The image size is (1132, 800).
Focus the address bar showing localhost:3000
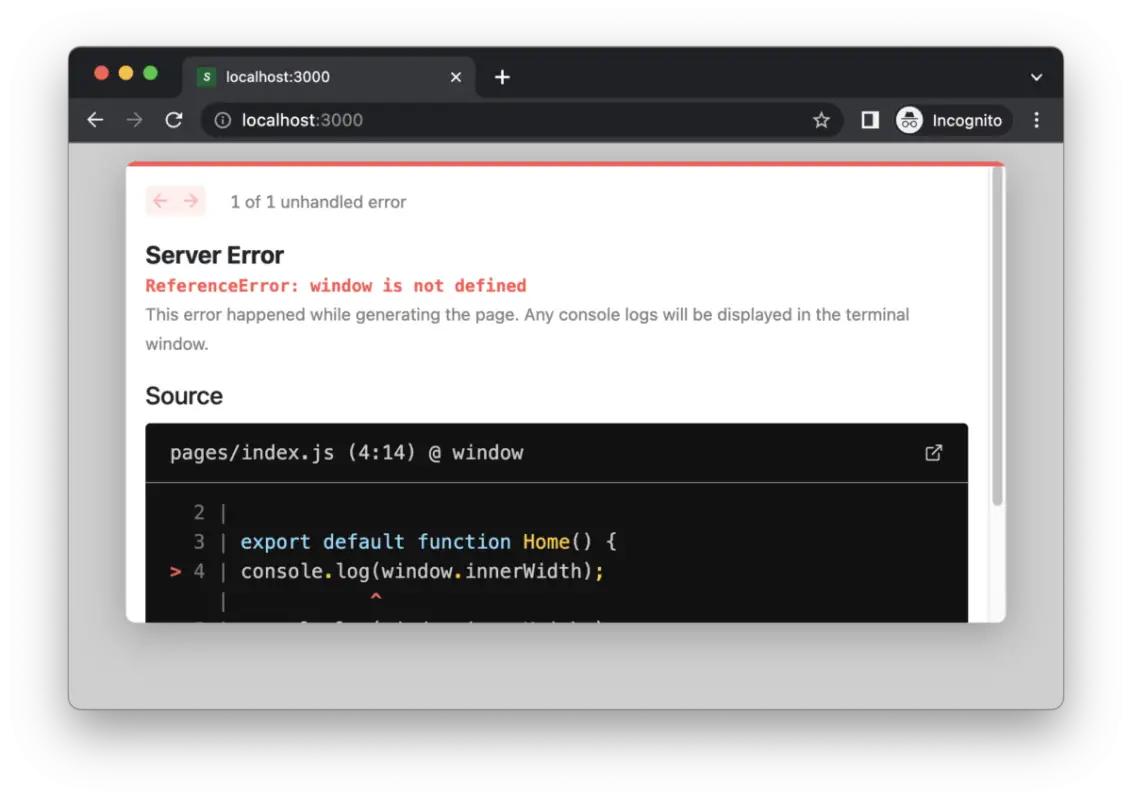(521, 120)
